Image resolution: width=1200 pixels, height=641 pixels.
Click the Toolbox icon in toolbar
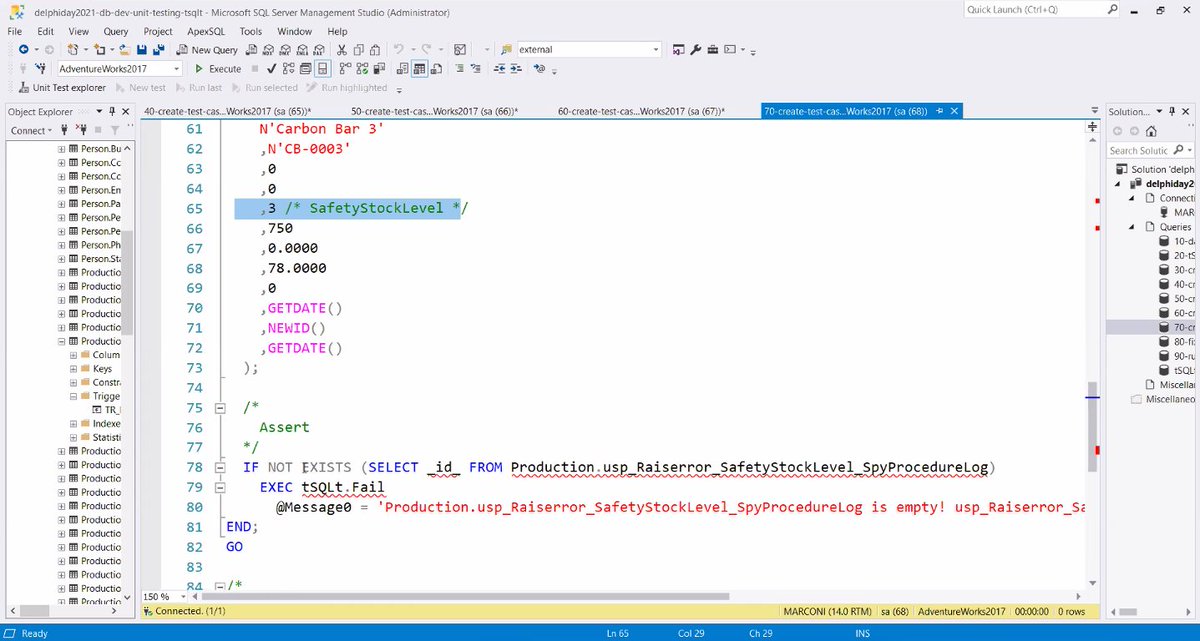click(x=713, y=49)
